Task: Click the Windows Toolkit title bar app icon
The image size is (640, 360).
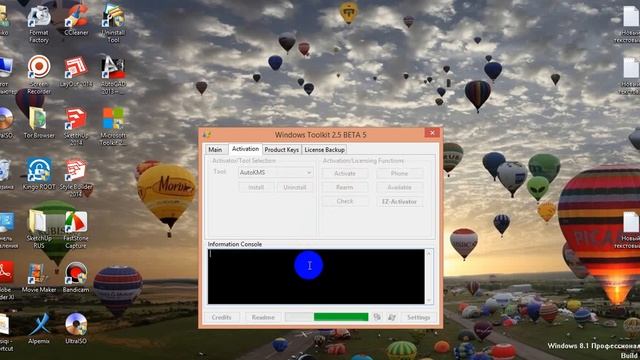Action: tap(207, 134)
